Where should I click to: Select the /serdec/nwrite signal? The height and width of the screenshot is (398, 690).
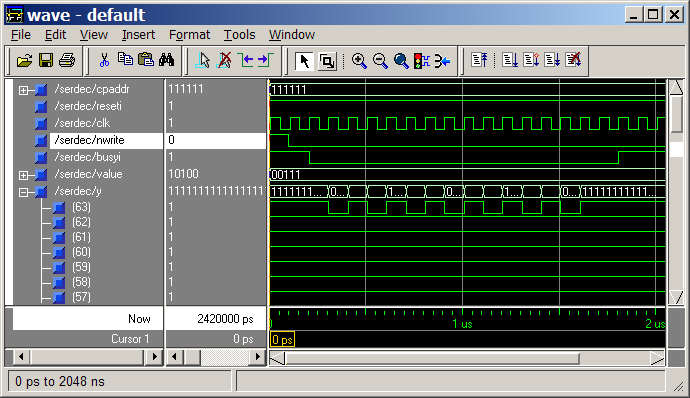click(89, 140)
